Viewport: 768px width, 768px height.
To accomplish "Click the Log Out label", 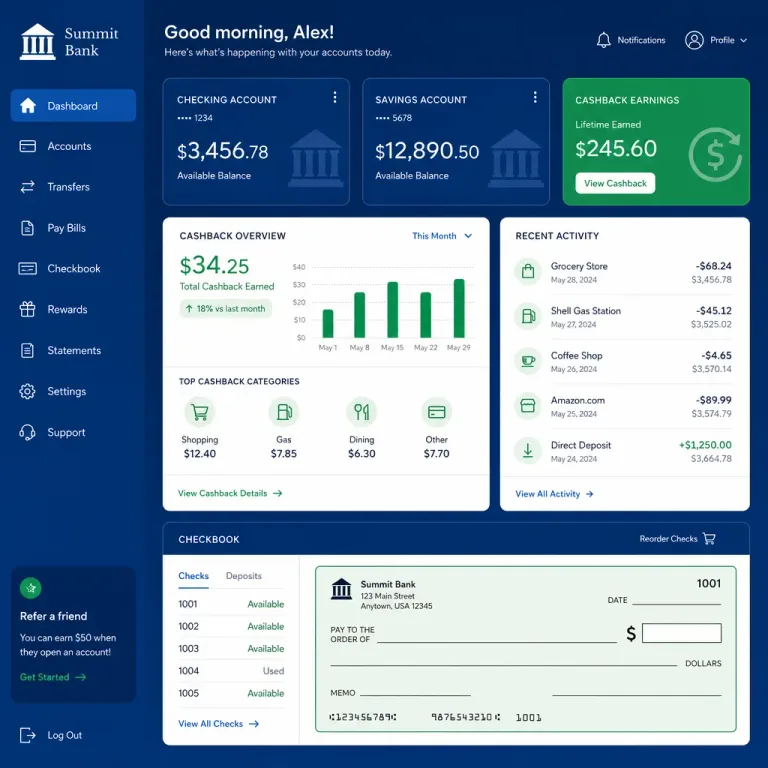I will [65, 735].
